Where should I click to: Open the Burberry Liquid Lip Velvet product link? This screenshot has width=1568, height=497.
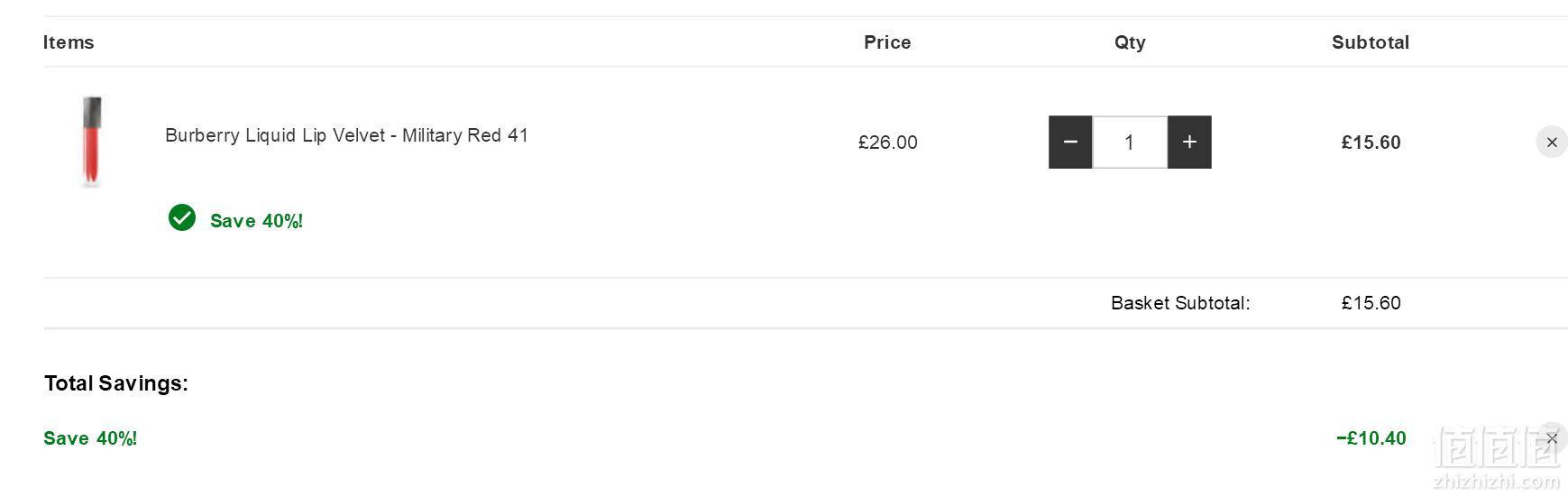tap(346, 135)
